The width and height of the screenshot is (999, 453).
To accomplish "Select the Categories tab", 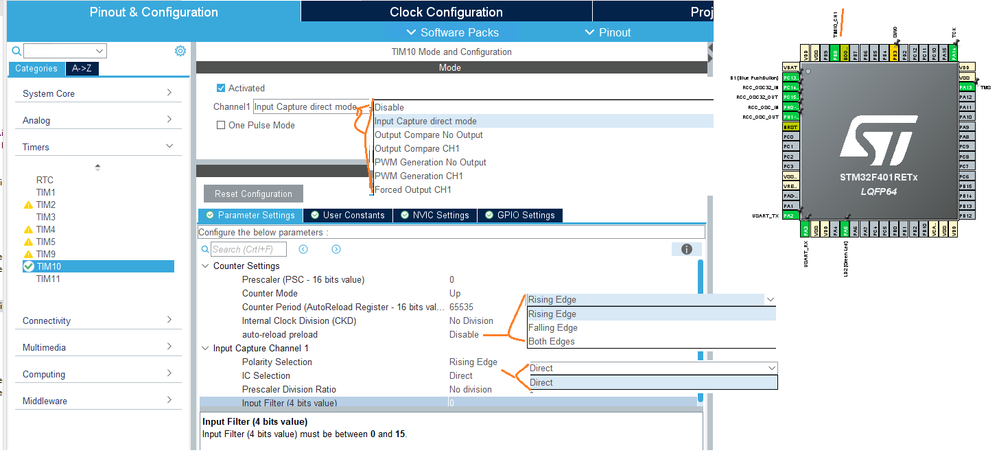I will pos(36,69).
